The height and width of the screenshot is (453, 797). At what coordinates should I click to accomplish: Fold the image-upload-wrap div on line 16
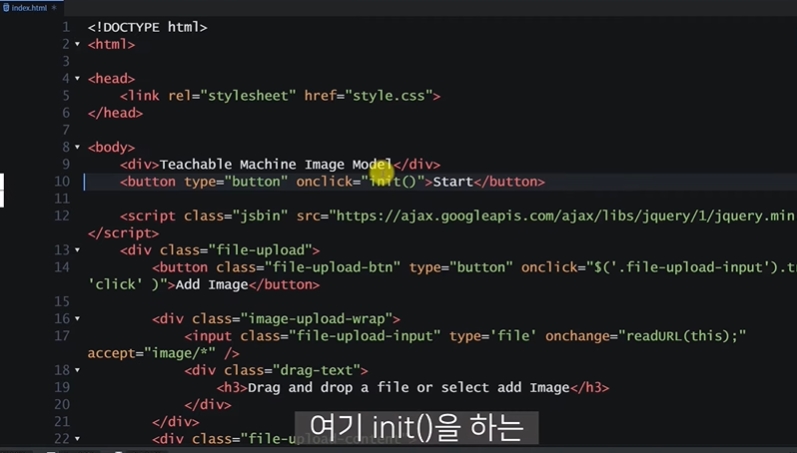pyautogui.click(x=77, y=319)
